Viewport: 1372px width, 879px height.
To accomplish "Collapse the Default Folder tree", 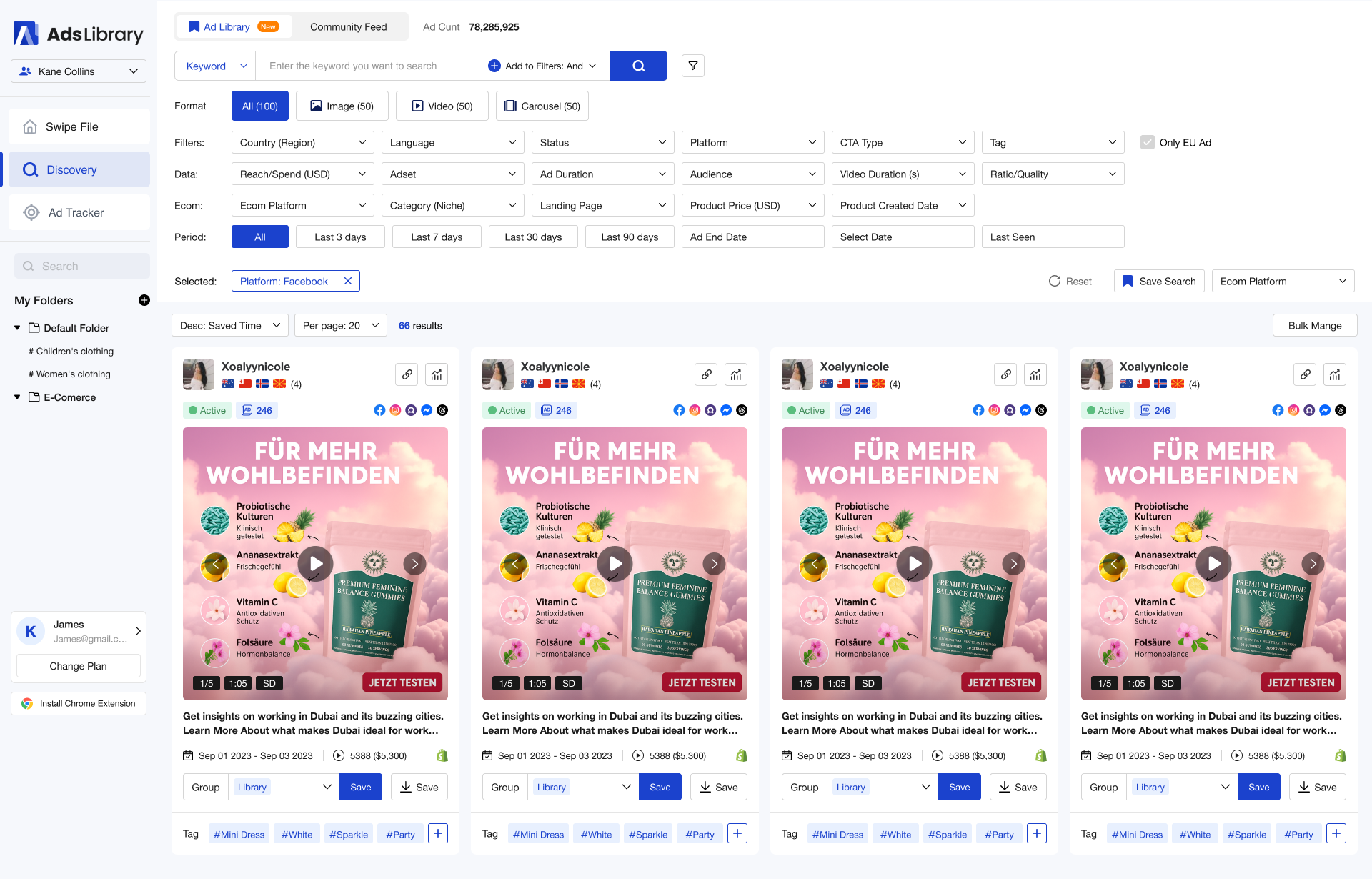I will [x=17, y=328].
